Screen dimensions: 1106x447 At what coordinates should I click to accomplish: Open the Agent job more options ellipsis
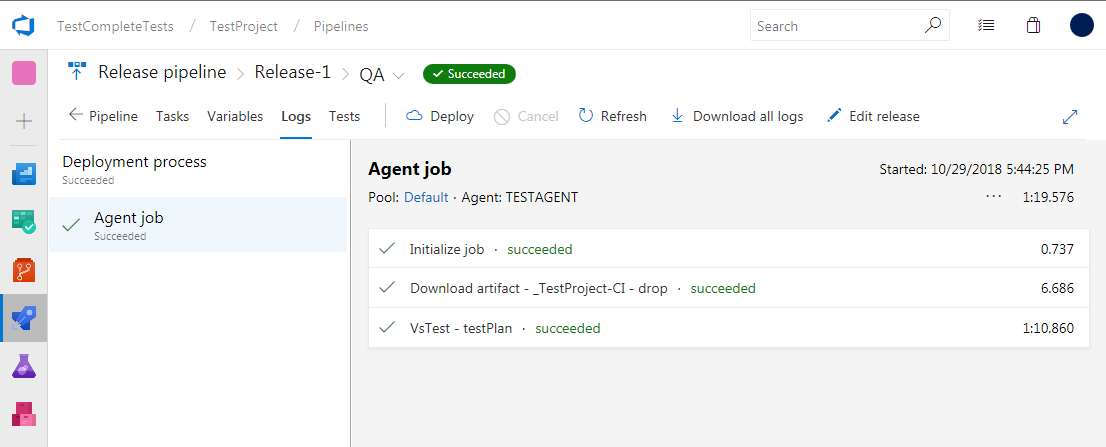pyautogui.click(x=994, y=197)
